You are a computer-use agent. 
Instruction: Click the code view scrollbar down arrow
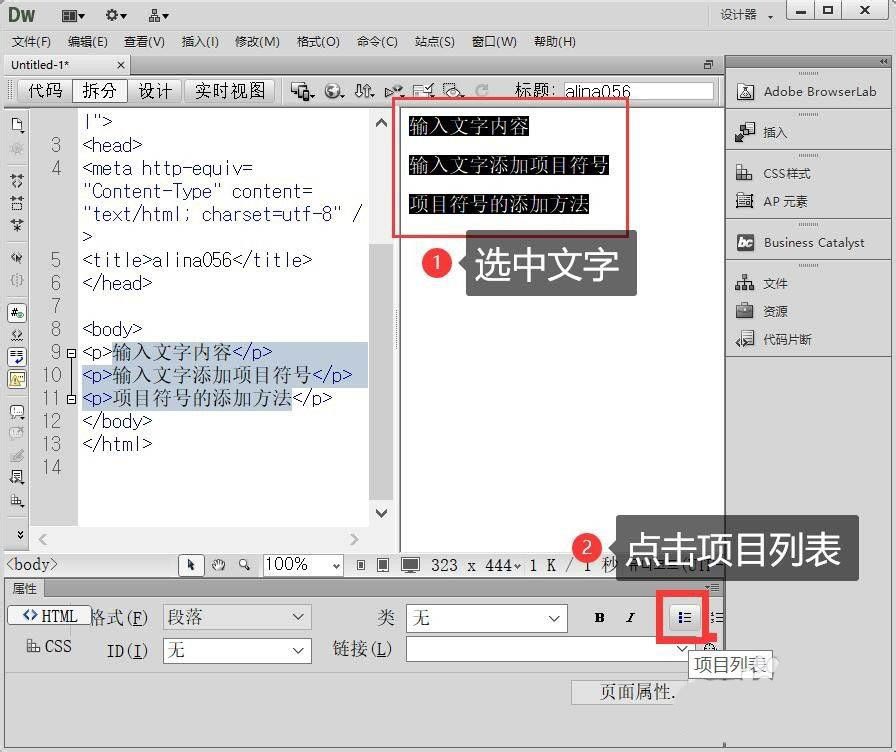[x=380, y=512]
